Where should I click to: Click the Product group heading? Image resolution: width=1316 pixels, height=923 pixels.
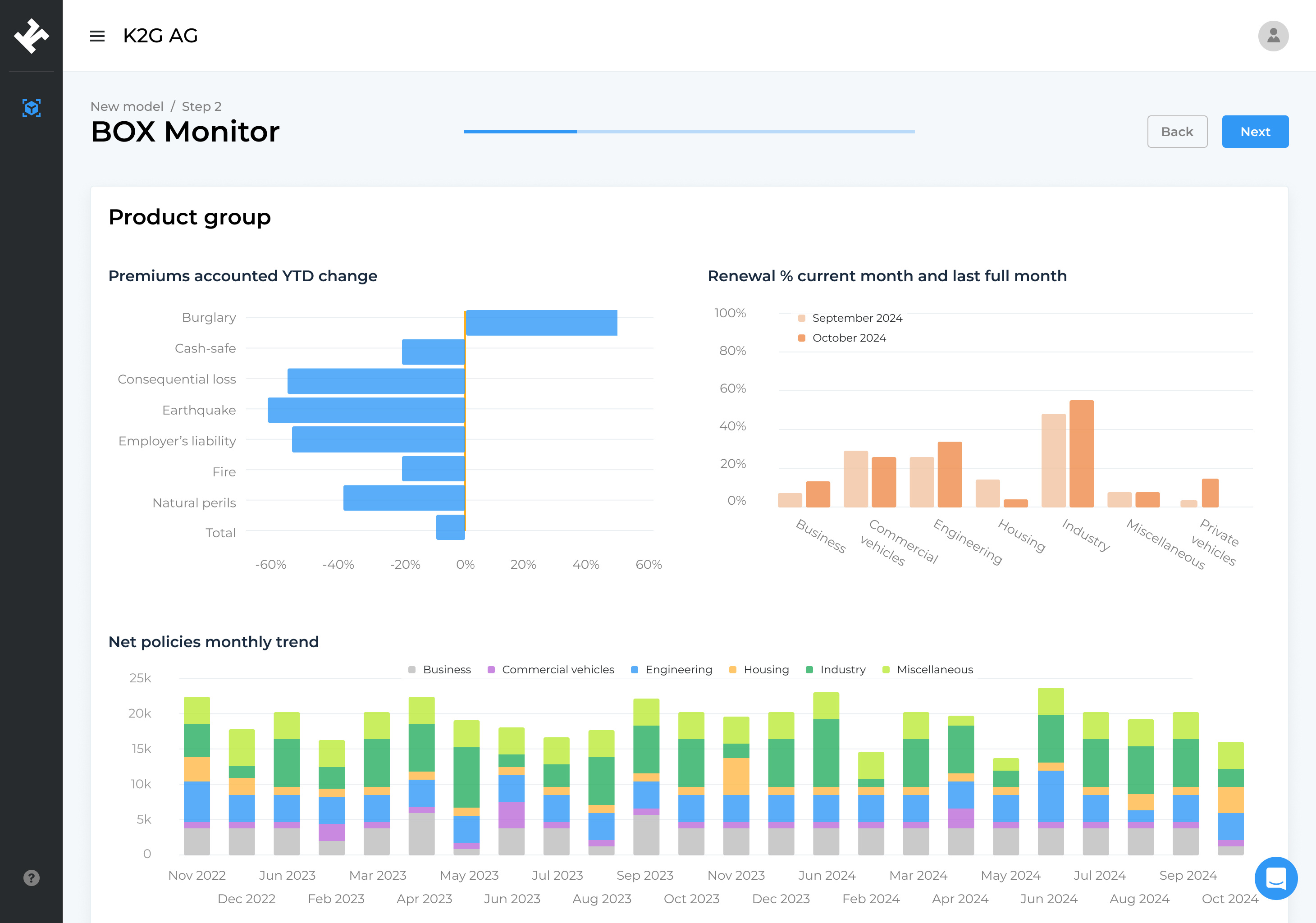190,217
